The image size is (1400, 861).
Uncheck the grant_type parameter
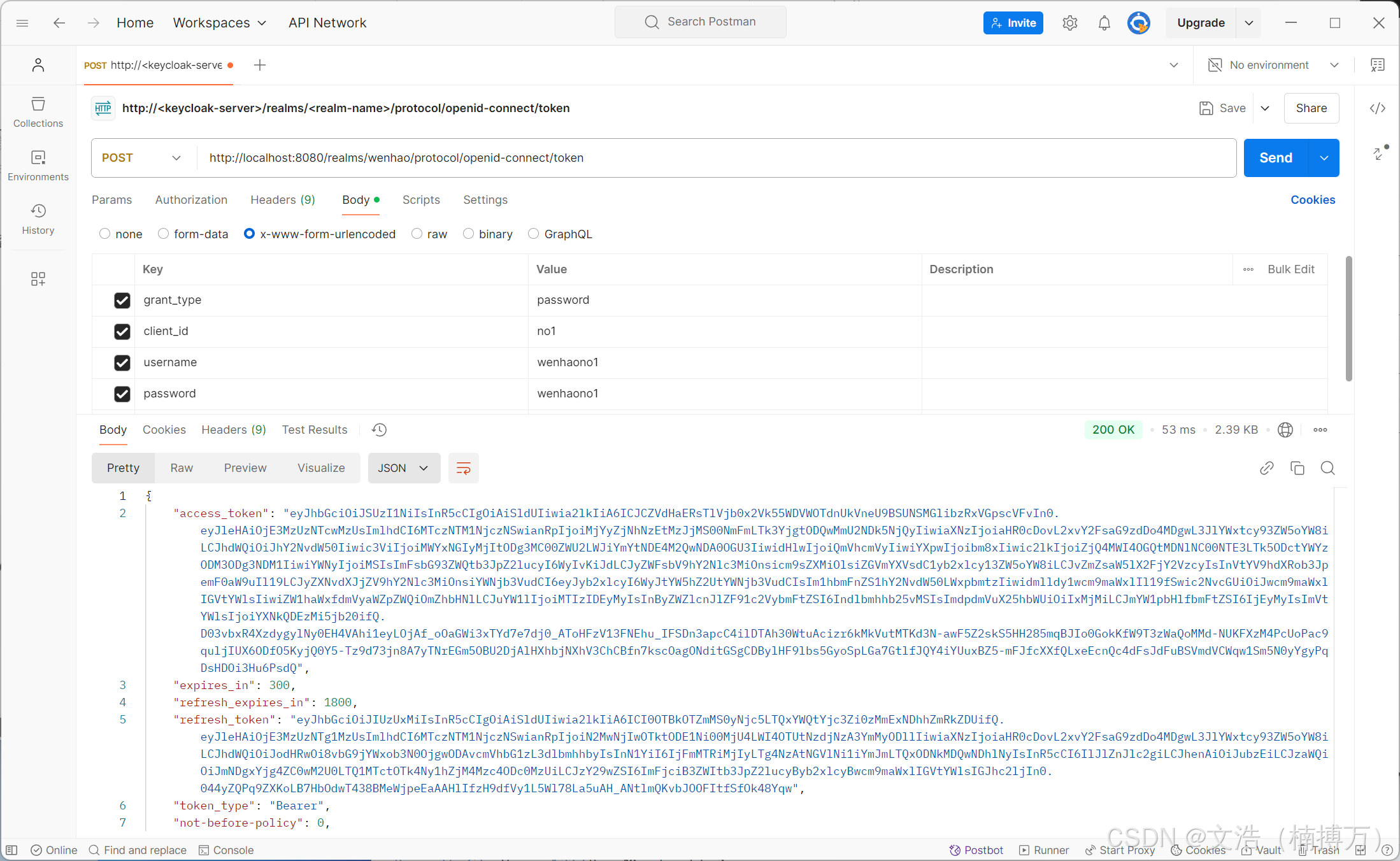[x=122, y=300]
